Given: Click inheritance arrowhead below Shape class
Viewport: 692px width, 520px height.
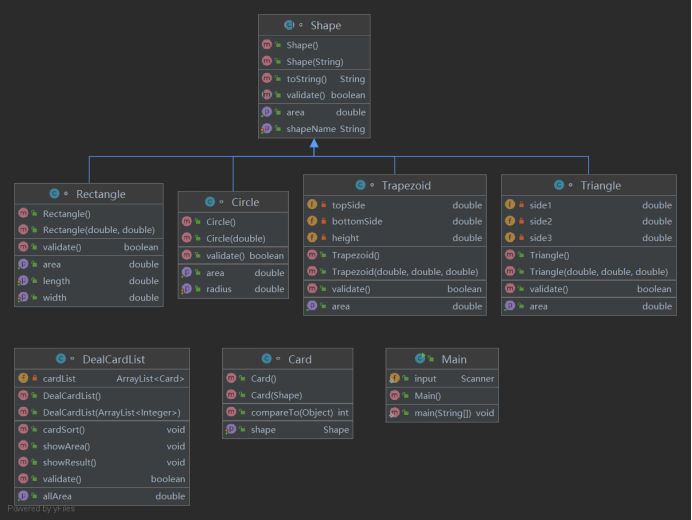Looking at the screenshot, I should [x=314, y=143].
